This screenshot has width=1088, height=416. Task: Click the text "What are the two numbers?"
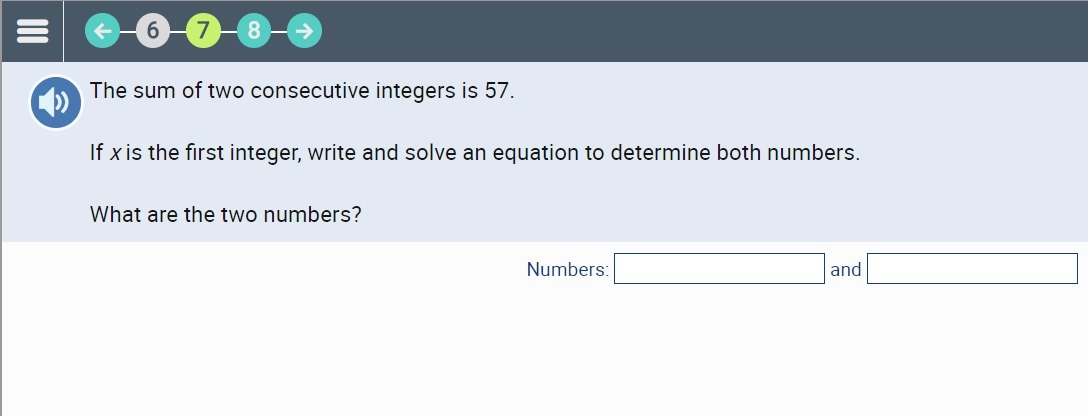tap(226, 214)
